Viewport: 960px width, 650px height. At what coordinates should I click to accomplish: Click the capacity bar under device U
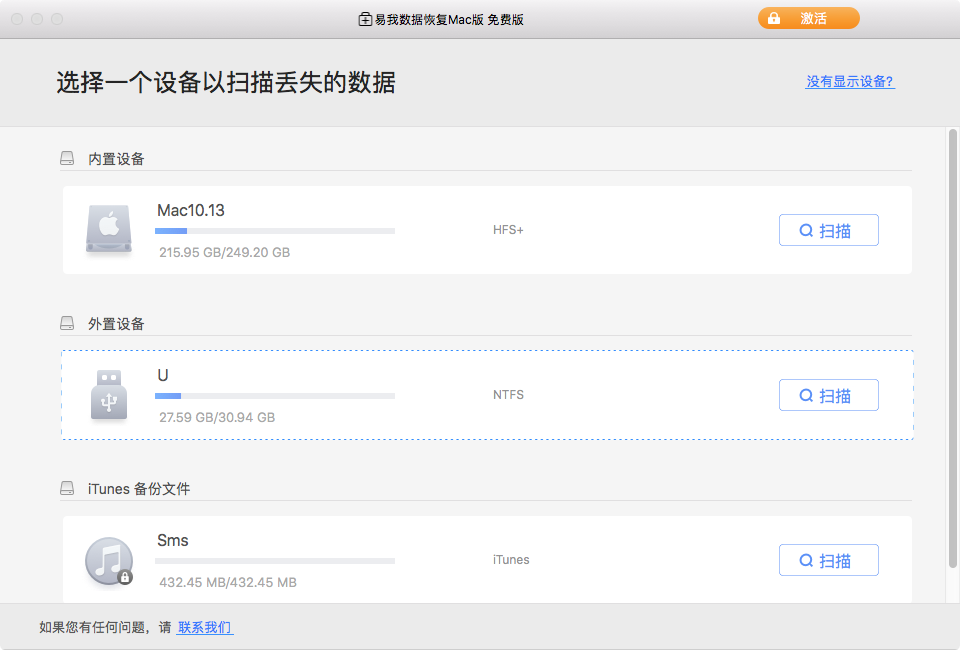275,395
